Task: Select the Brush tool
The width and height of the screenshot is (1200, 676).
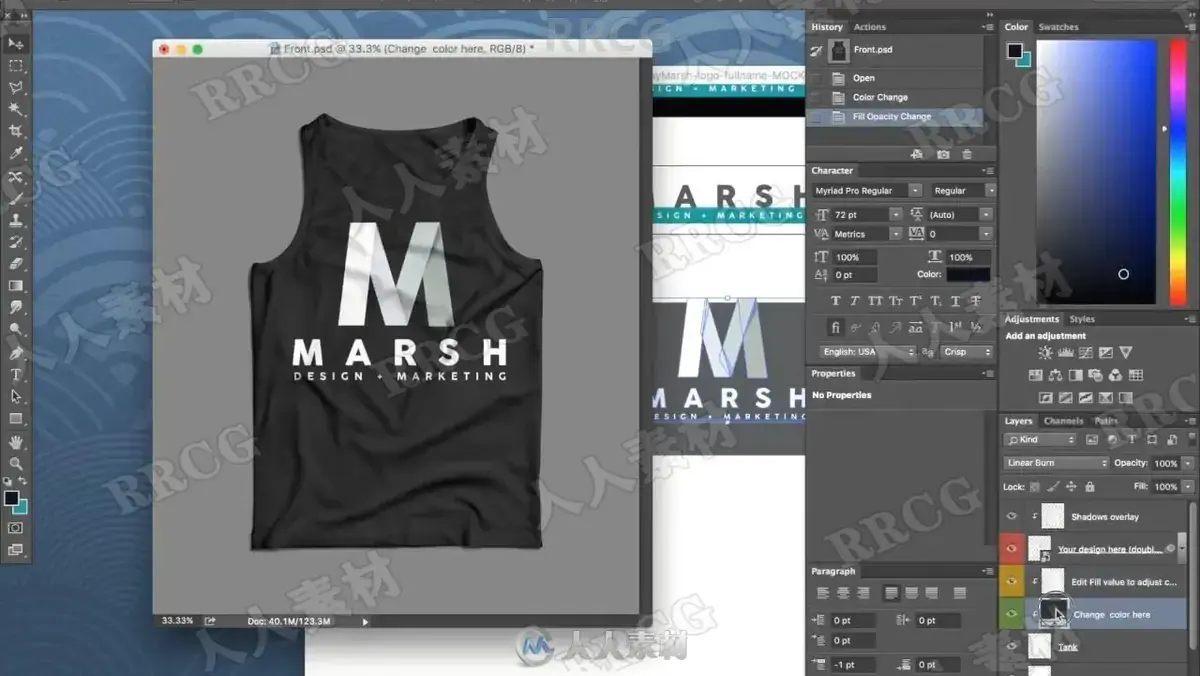Action: click(15, 198)
